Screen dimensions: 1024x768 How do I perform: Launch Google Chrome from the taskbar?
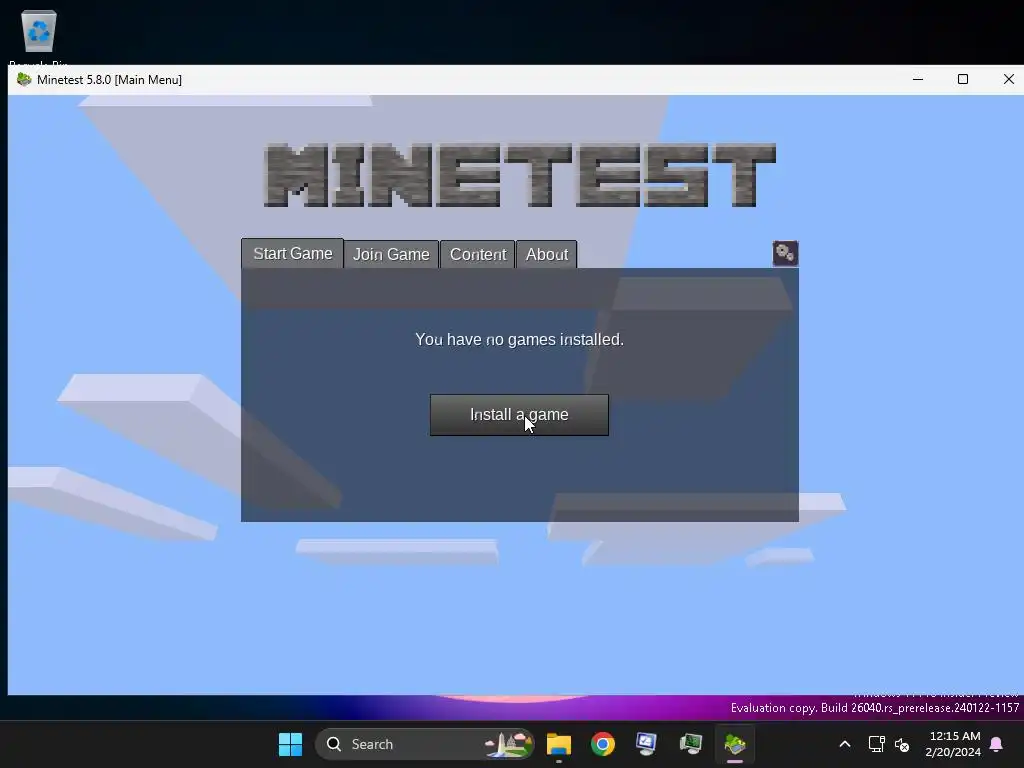tap(603, 744)
